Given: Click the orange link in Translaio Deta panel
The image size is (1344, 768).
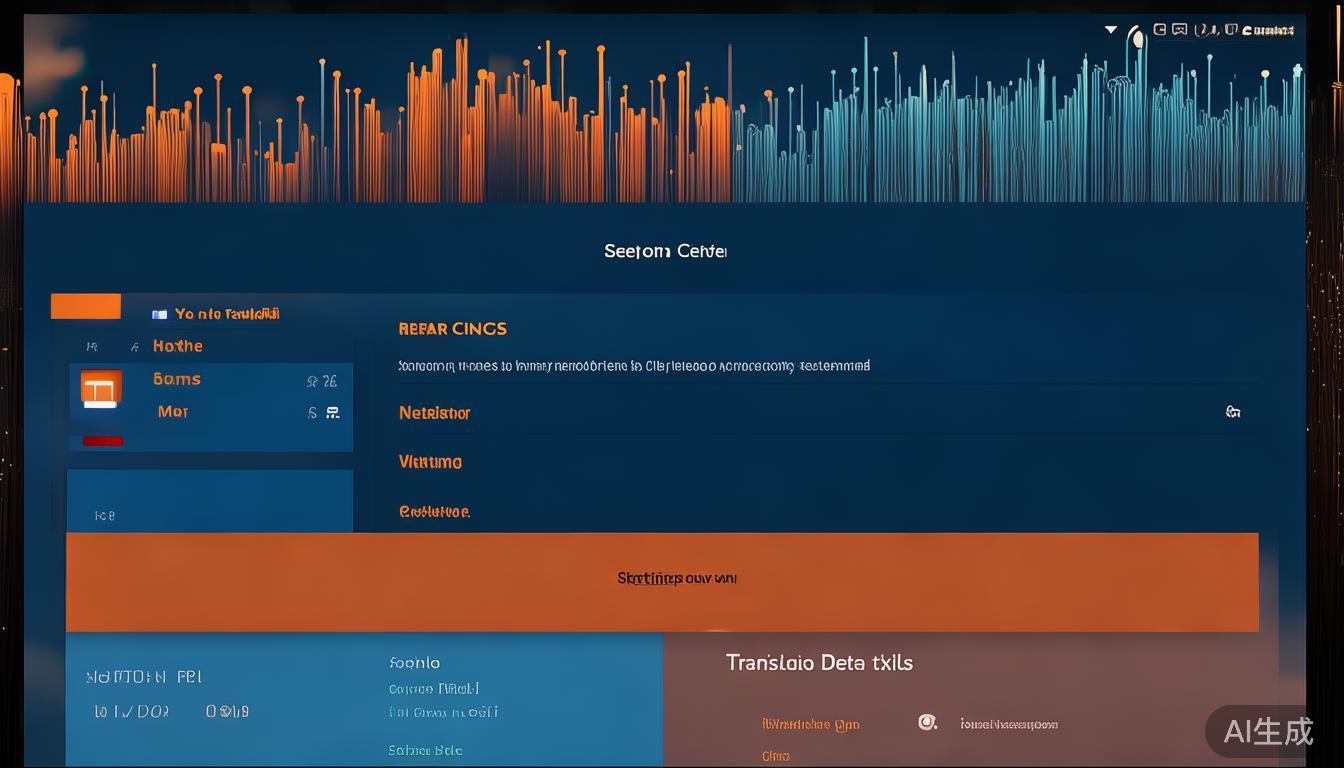Looking at the screenshot, I should click(810, 724).
